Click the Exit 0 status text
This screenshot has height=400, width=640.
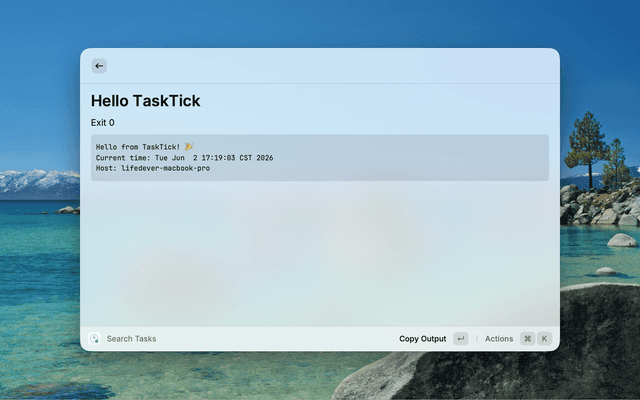(x=102, y=123)
